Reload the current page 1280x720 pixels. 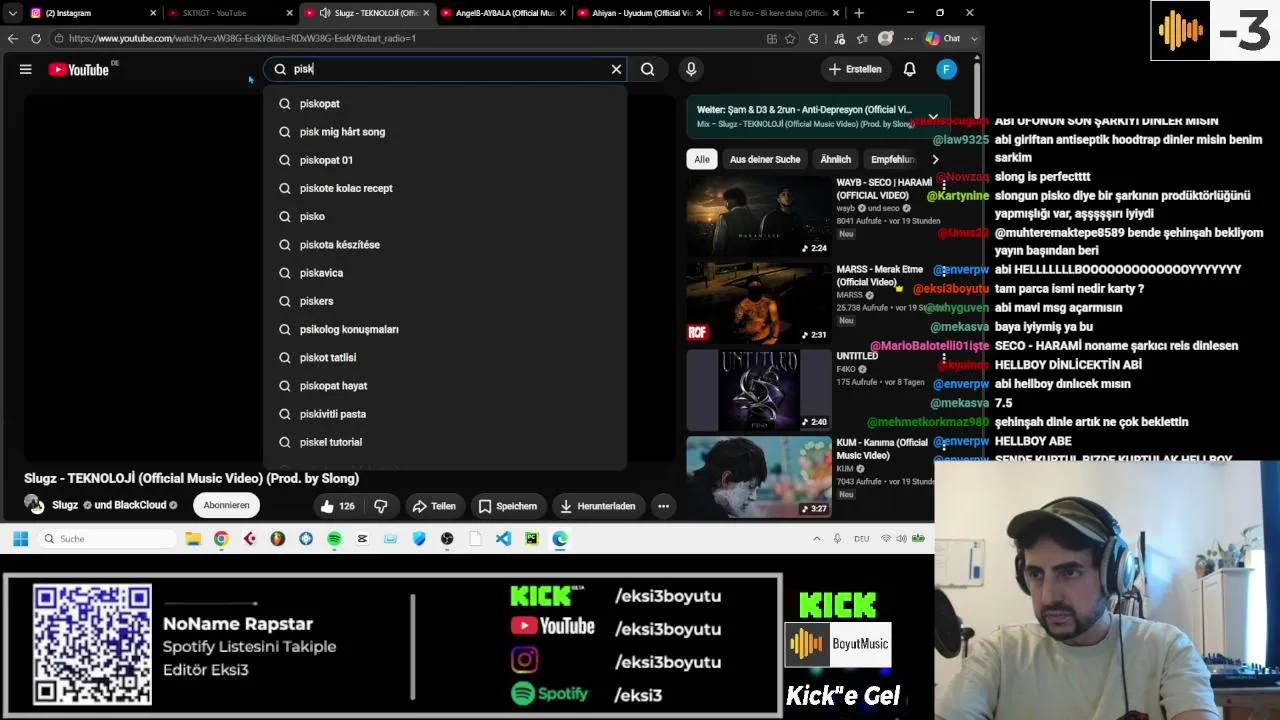(36, 38)
